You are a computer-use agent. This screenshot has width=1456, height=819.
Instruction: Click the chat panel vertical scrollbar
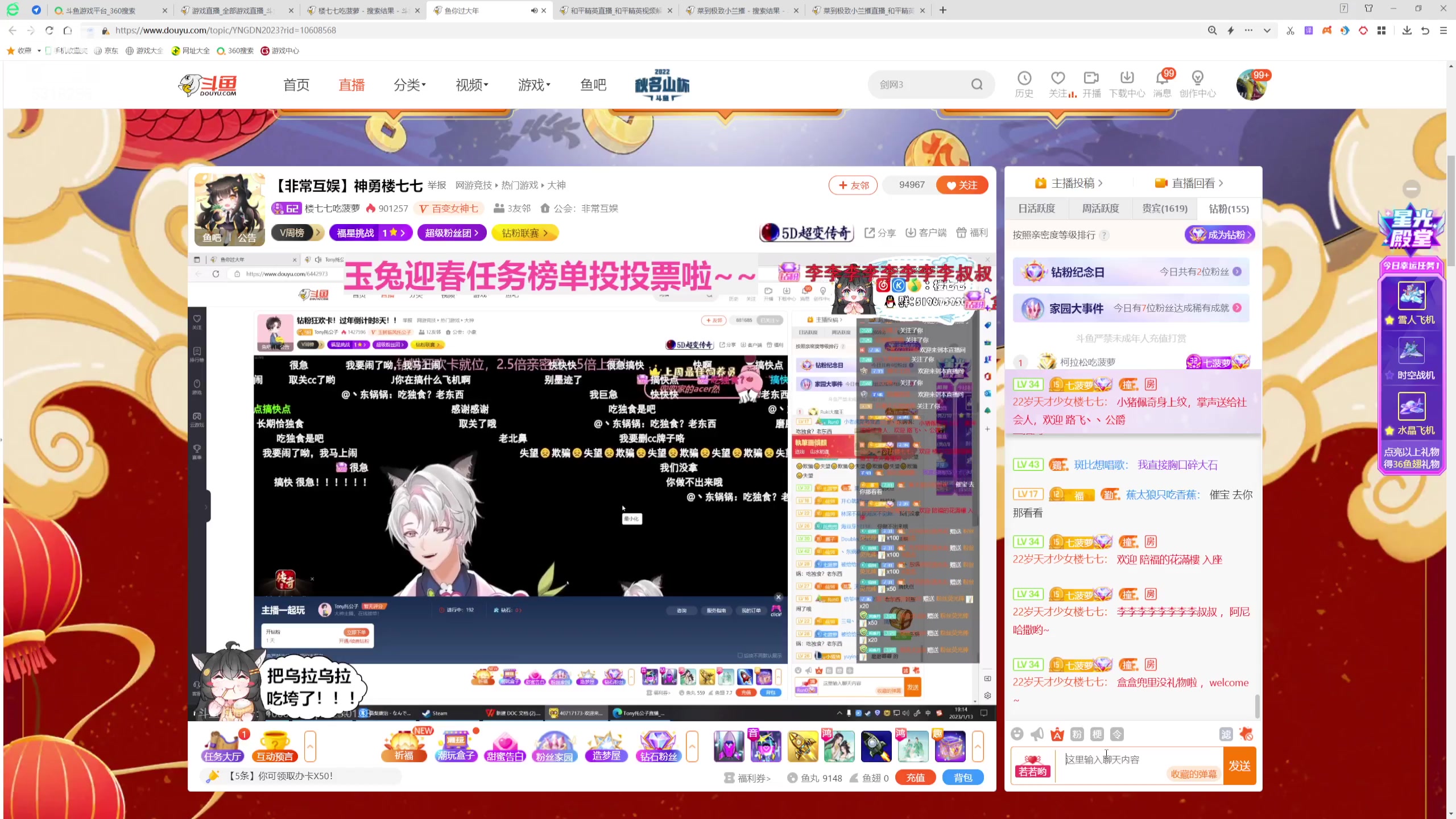(x=1257, y=706)
